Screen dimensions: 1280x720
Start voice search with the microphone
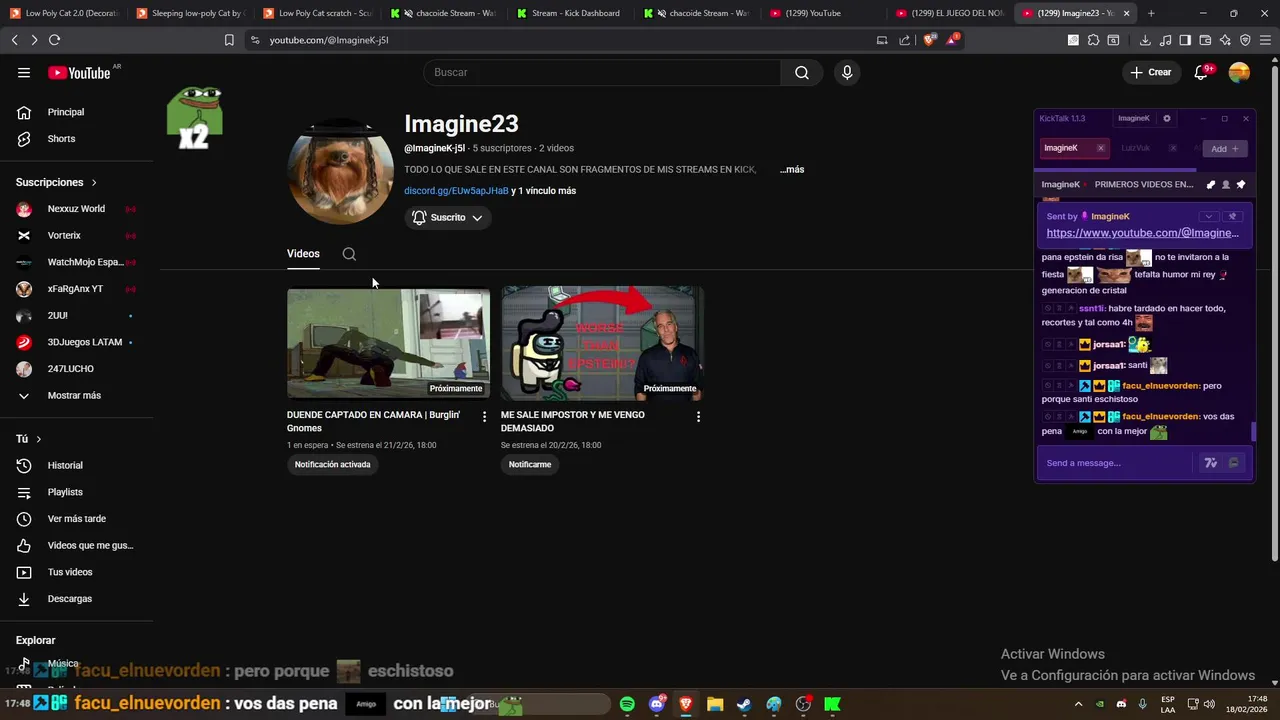click(847, 72)
